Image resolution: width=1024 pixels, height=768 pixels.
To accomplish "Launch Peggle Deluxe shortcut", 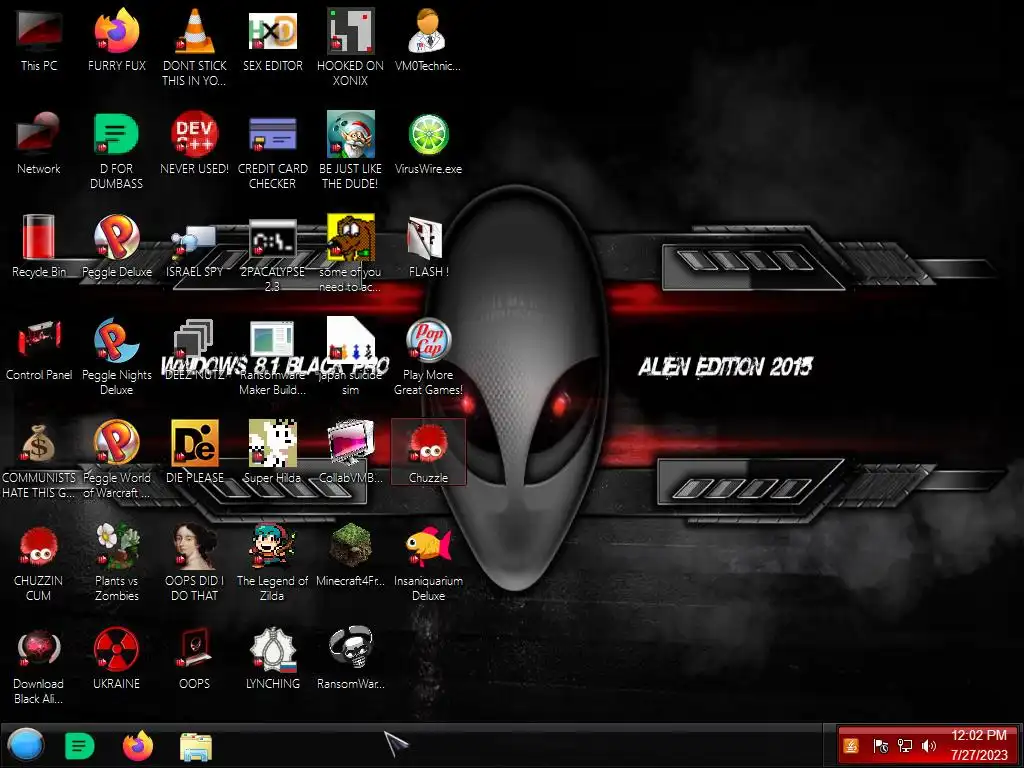I will pos(117,246).
